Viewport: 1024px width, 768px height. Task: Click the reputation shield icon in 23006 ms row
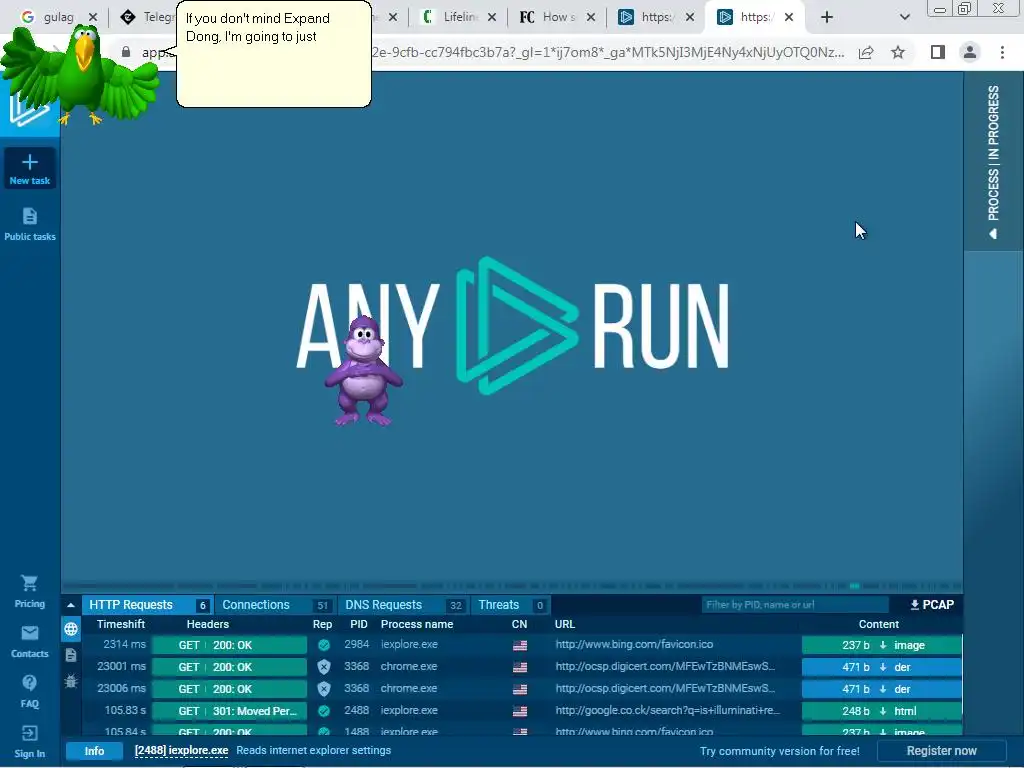[x=323, y=689]
